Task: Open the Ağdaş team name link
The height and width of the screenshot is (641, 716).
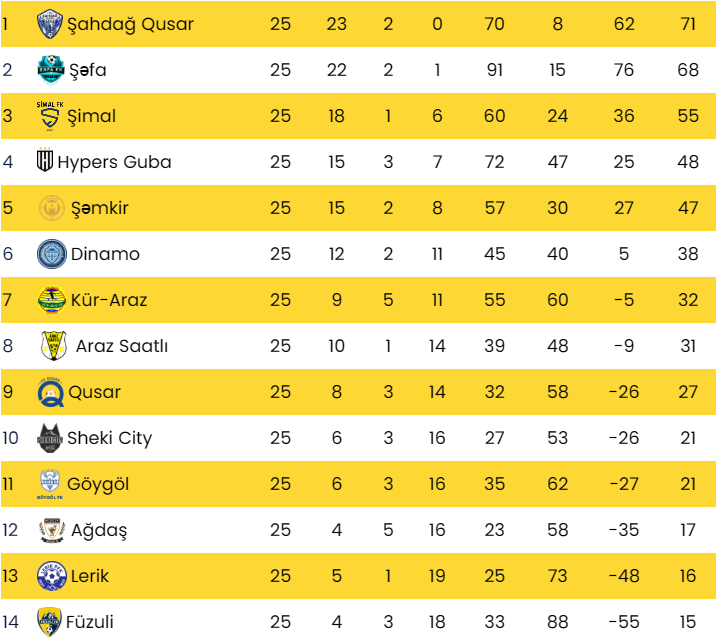Action: (x=99, y=531)
